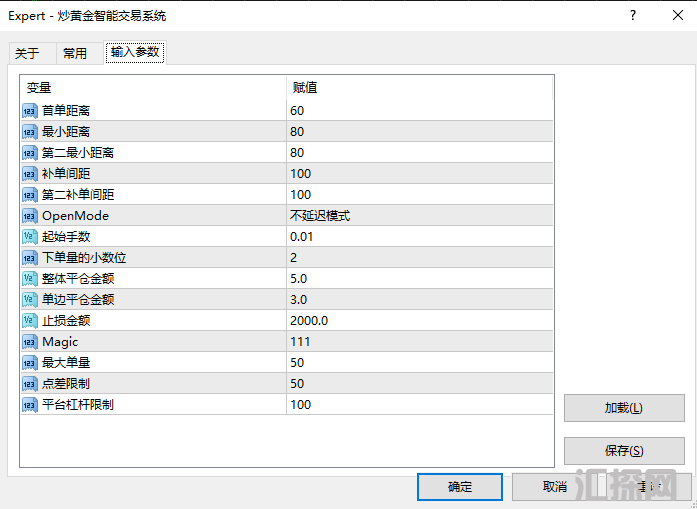Click the 止损金额 variable name
The width and height of the screenshot is (697, 509).
(66, 321)
